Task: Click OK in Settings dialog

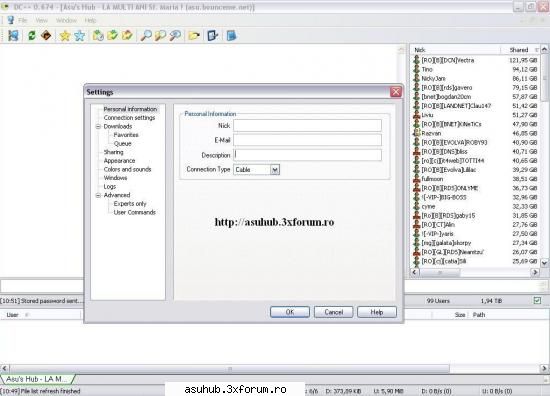Action: click(x=290, y=312)
